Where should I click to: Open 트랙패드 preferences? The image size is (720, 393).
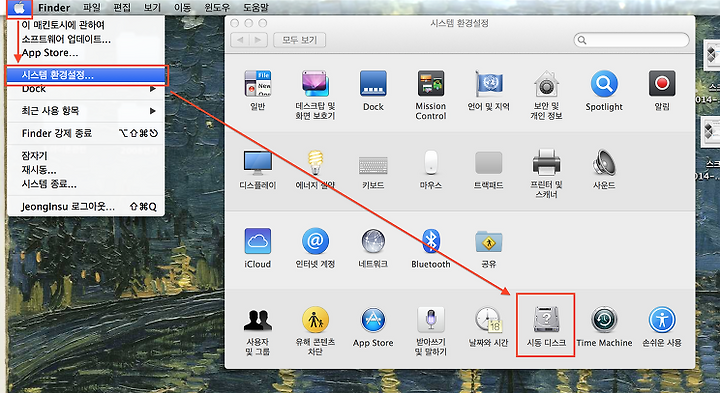[x=489, y=169]
